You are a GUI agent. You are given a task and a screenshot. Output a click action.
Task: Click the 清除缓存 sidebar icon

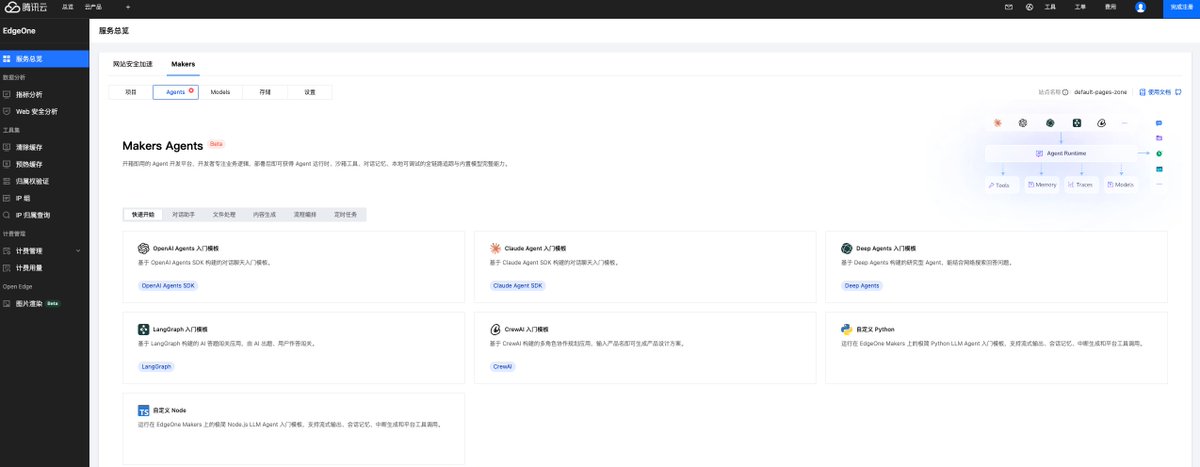pos(7,147)
